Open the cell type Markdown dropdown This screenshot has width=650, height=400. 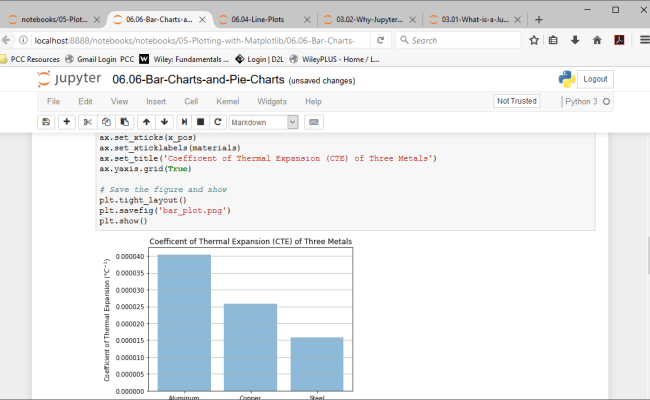click(x=263, y=122)
